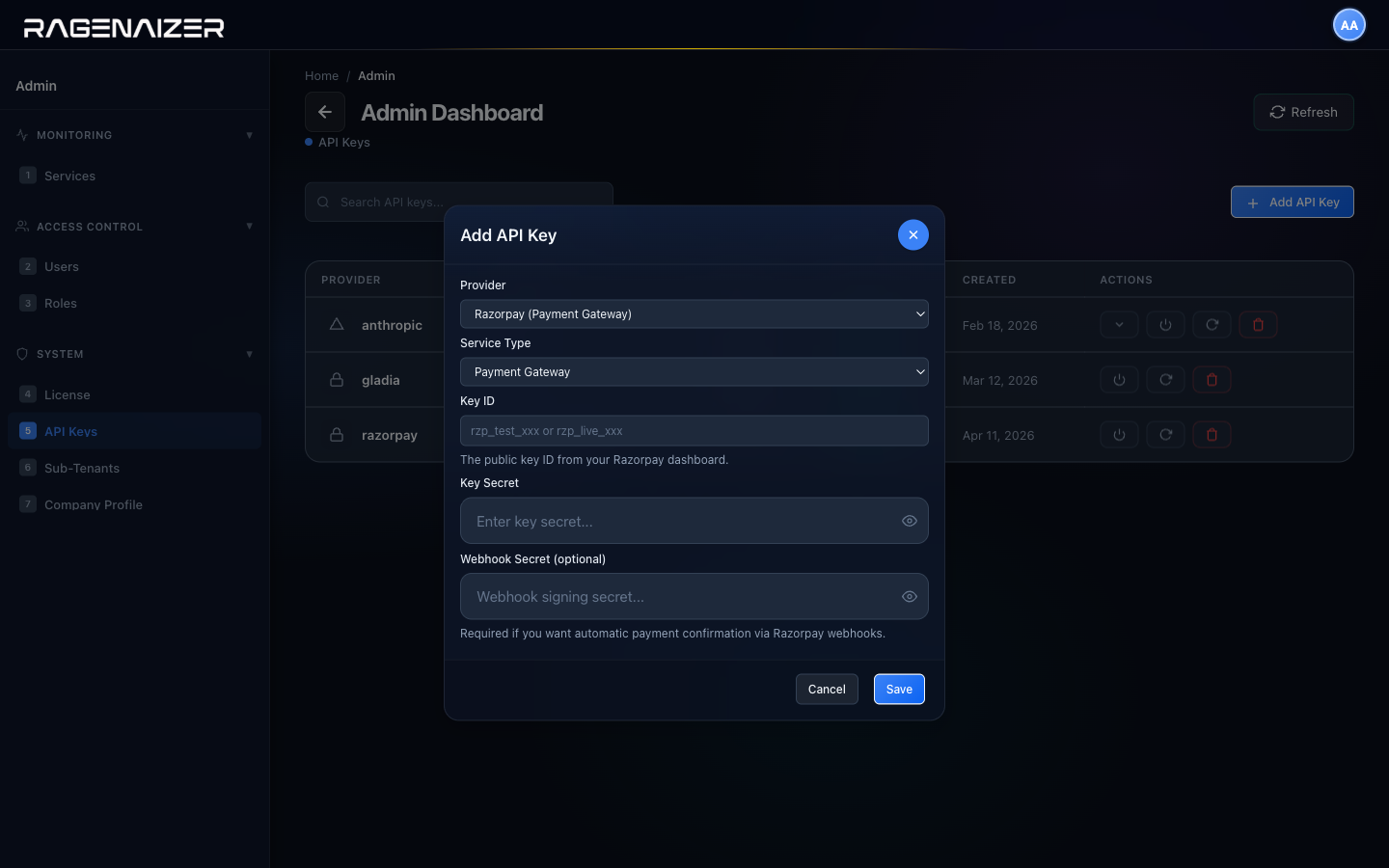
Task: Click the Access Control people icon
Action: 22,227
